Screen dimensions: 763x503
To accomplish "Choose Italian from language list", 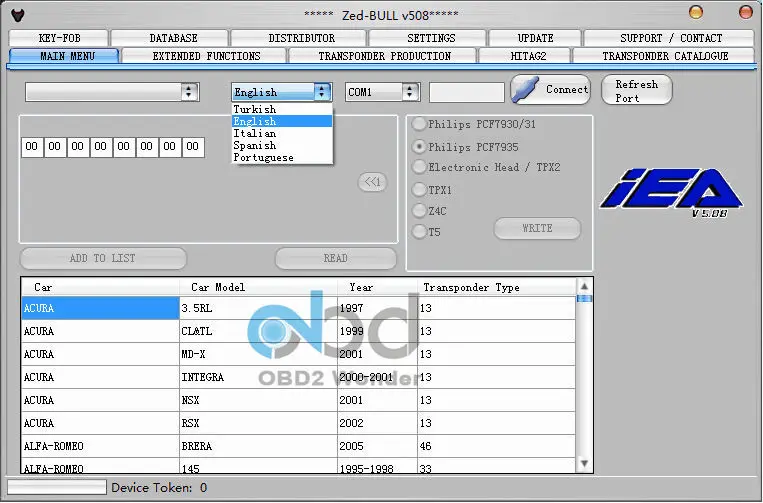I will tap(282, 133).
